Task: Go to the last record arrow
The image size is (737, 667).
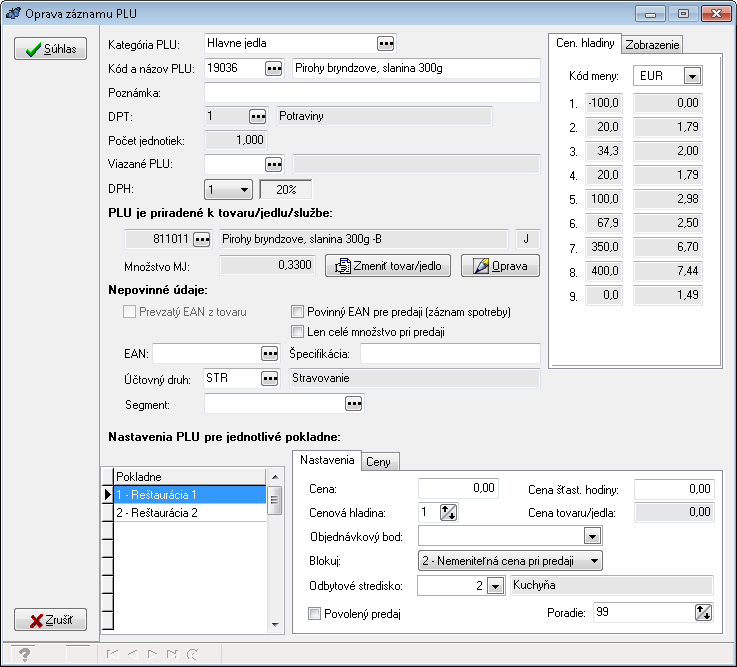Action: click(x=172, y=654)
